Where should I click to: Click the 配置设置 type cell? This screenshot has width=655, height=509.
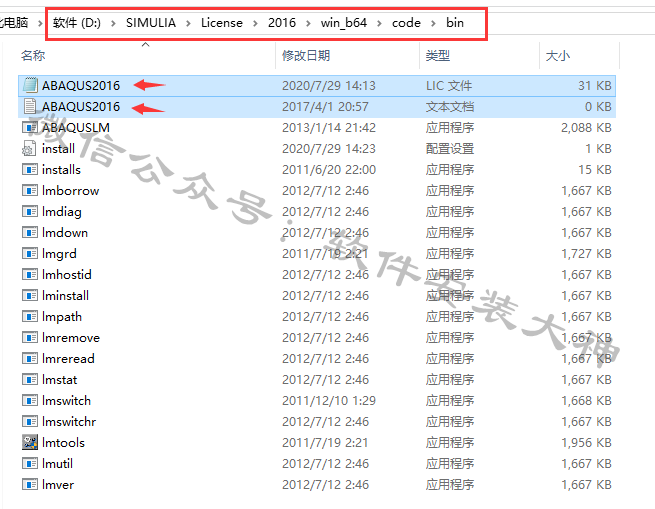point(450,148)
